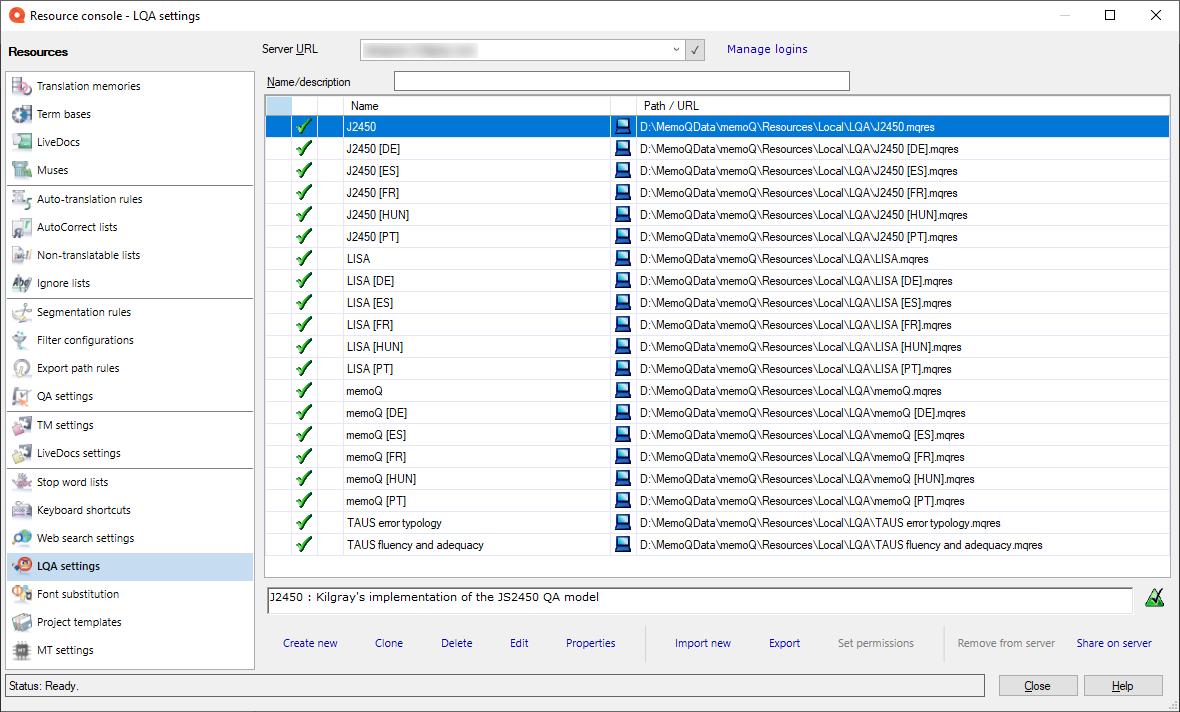This screenshot has width=1180, height=712.
Task: Click inside the Name/description filter field
Action: click(620, 81)
